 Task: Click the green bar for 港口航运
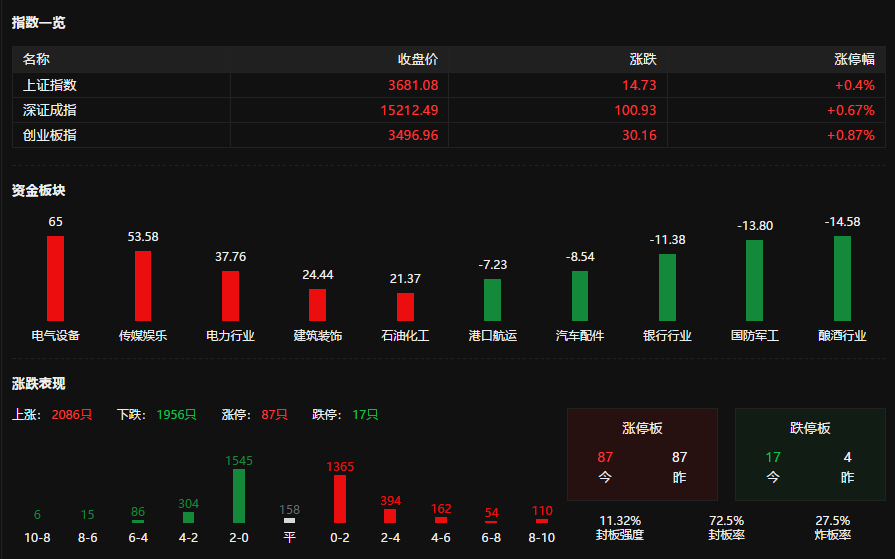pyautogui.click(x=493, y=300)
